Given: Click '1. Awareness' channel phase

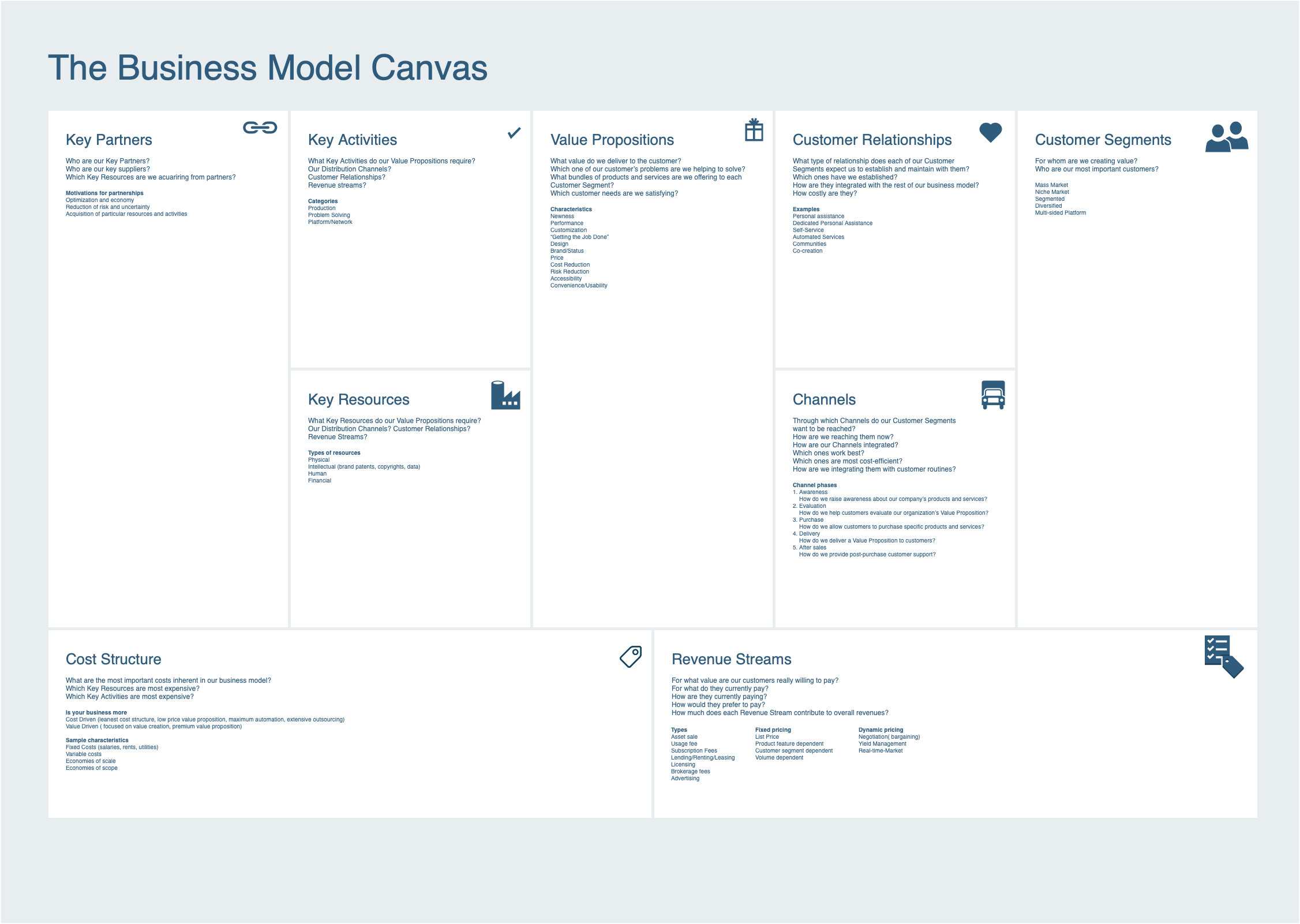Looking at the screenshot, I should coord(810,492).
